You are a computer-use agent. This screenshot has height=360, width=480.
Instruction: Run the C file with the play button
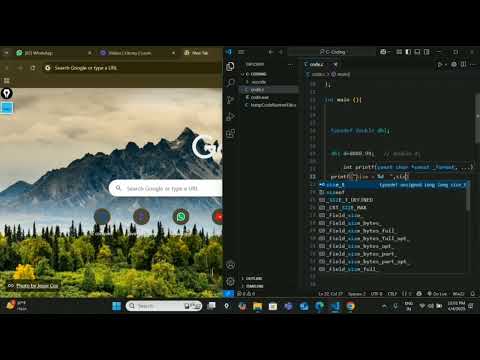(x=440, y=64)
